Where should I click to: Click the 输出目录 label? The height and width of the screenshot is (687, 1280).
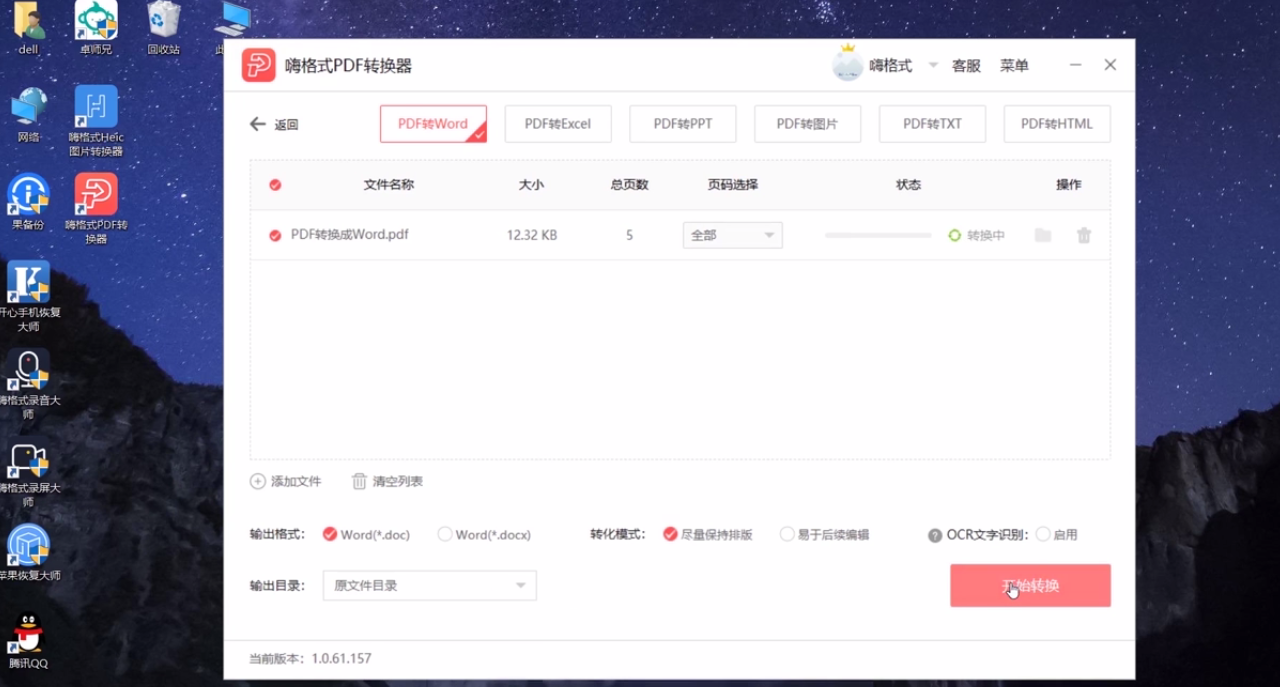point(277,585)
